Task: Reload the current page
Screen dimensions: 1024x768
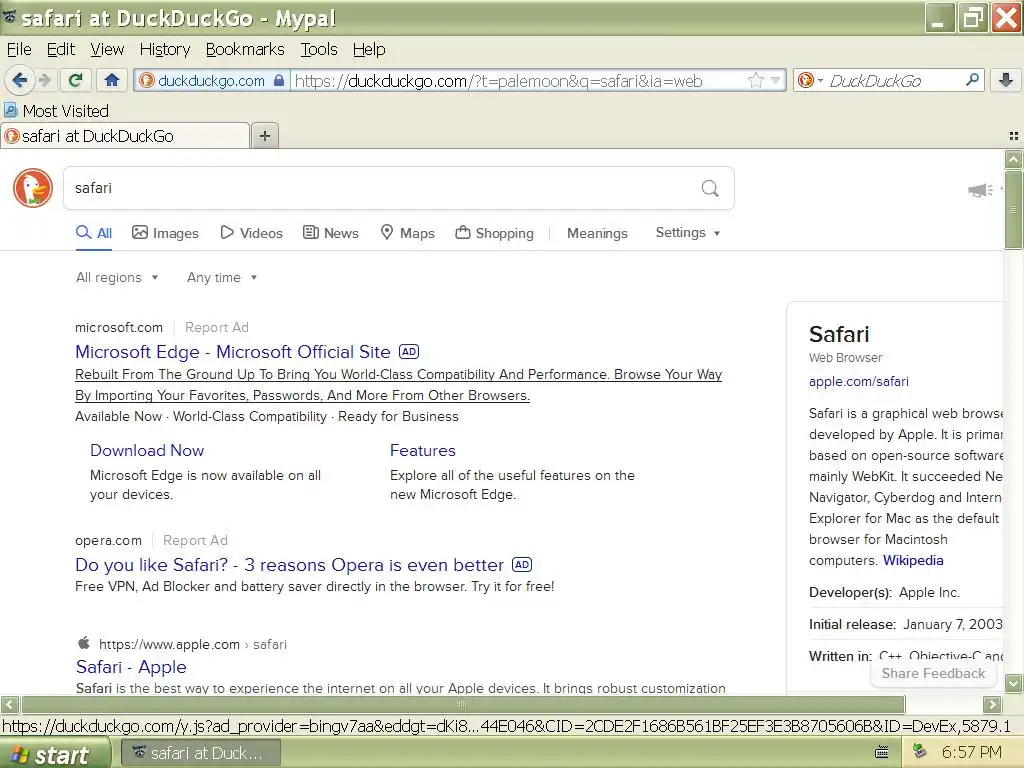Action: coord(76,80)
